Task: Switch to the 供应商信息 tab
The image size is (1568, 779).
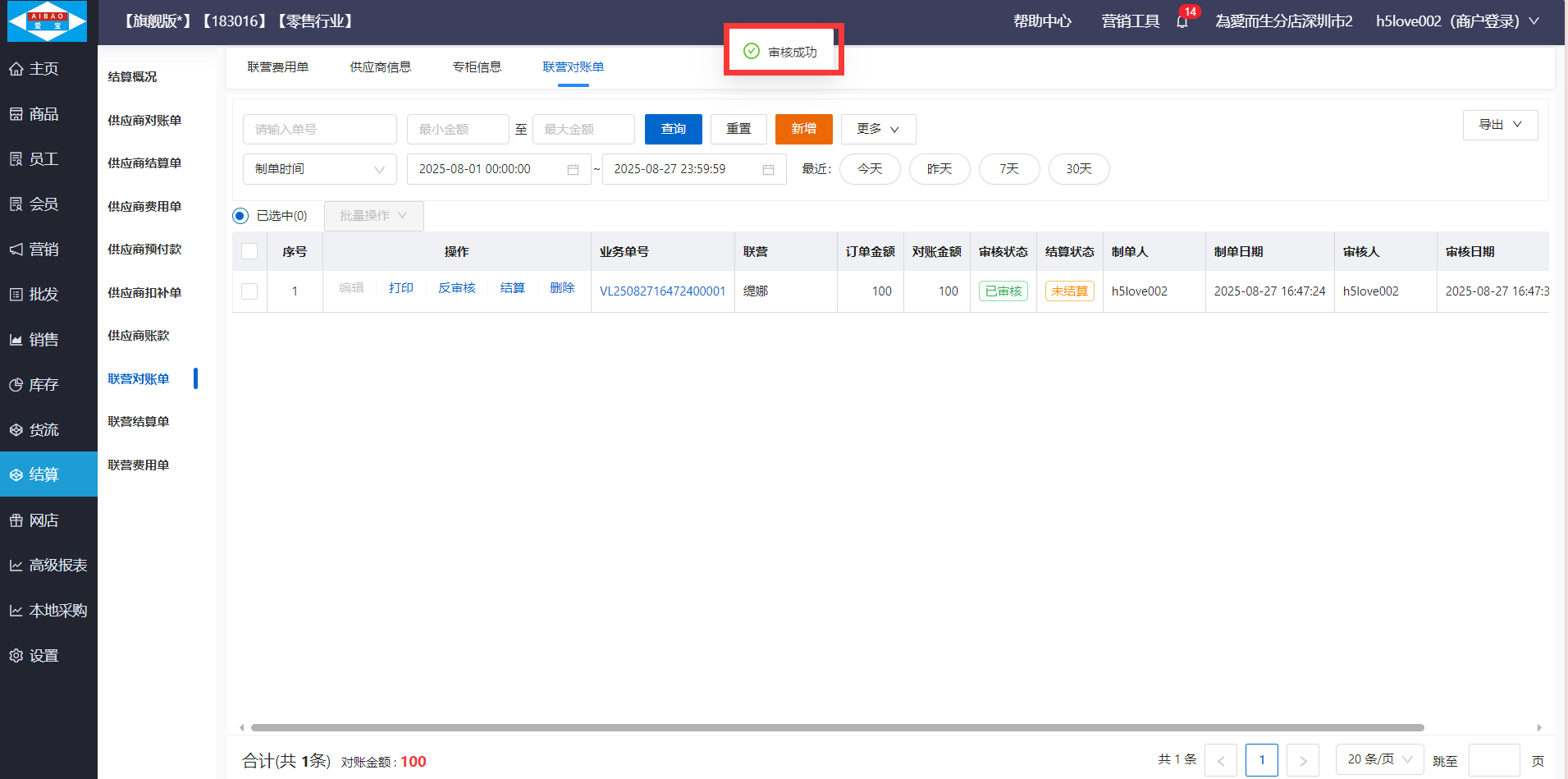Action: [x=380, y=67]
